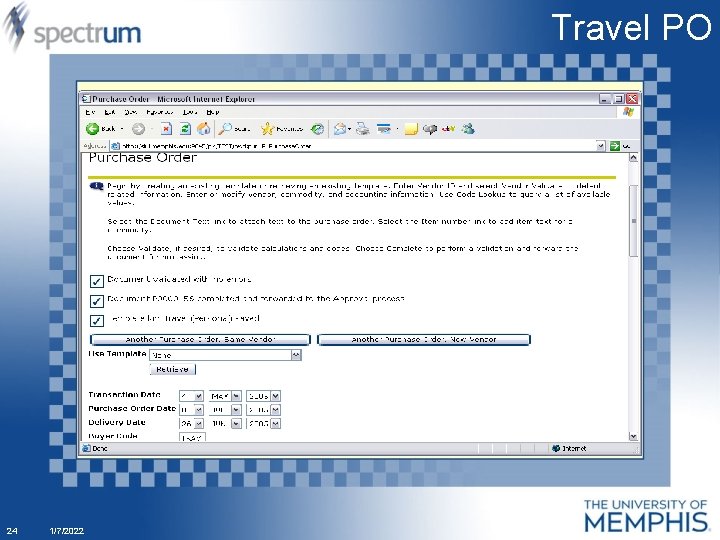The width and height of the screenshot is (720, 540).
Task: Print the page using the printer icon
Action: point(363,129)
